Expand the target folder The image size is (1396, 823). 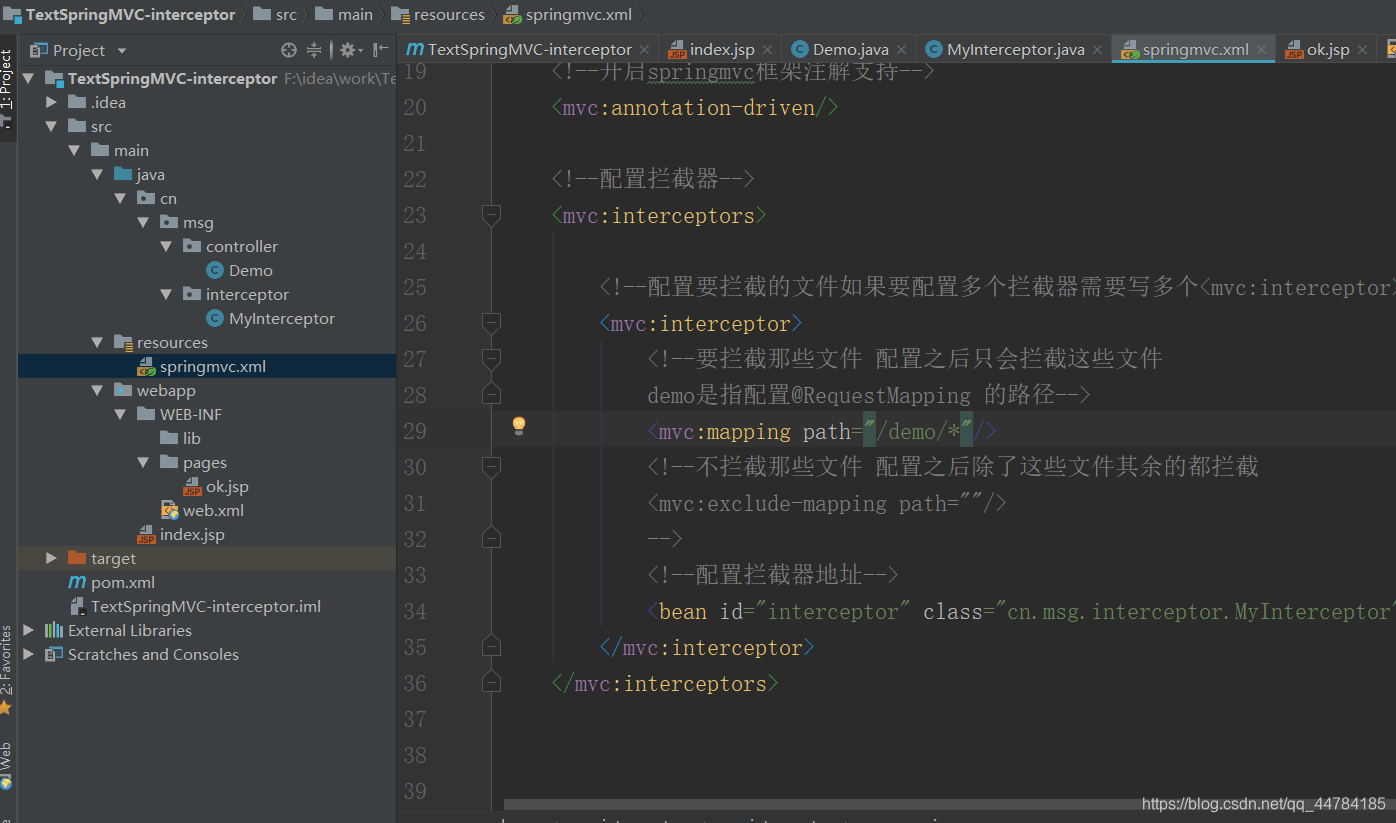52,558
